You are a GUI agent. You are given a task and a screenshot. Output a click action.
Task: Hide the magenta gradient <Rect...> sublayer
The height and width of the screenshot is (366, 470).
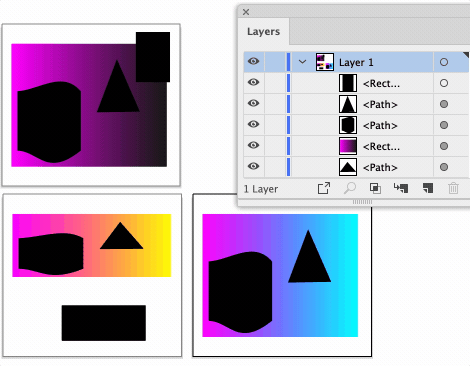click(x=253, y=145)
